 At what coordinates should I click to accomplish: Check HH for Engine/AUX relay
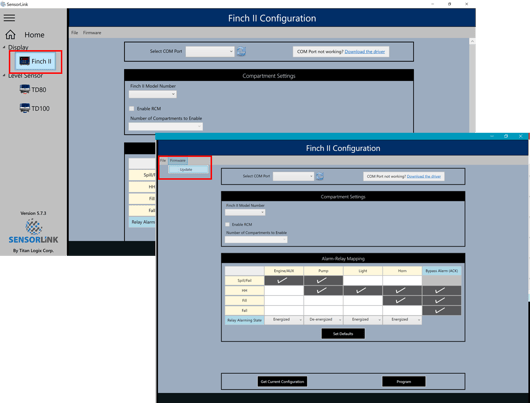pyautogui.click(x=284, y=290)
